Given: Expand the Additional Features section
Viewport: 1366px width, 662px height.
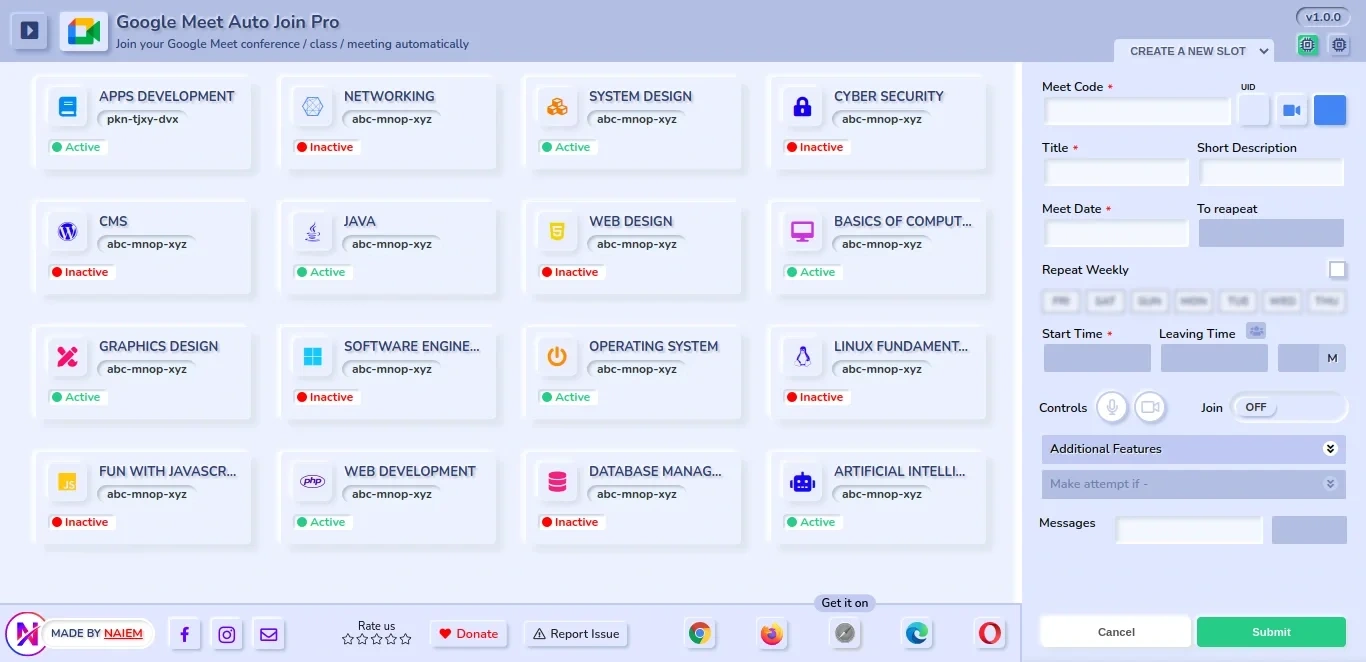Looking at the screenshot, I should [1193, 449].
